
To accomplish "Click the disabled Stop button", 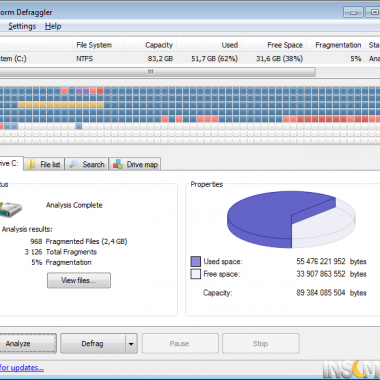I will click(x=260, y=343).
